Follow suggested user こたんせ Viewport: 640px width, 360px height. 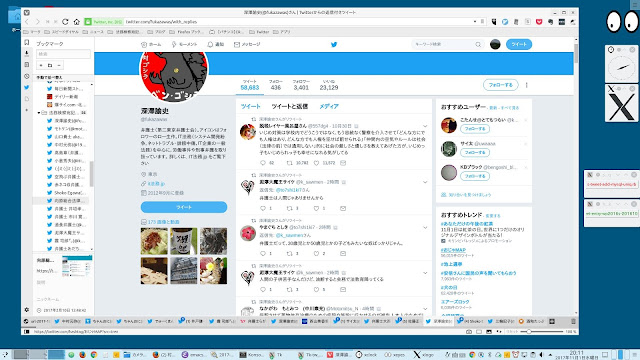[x=475, y=129]
